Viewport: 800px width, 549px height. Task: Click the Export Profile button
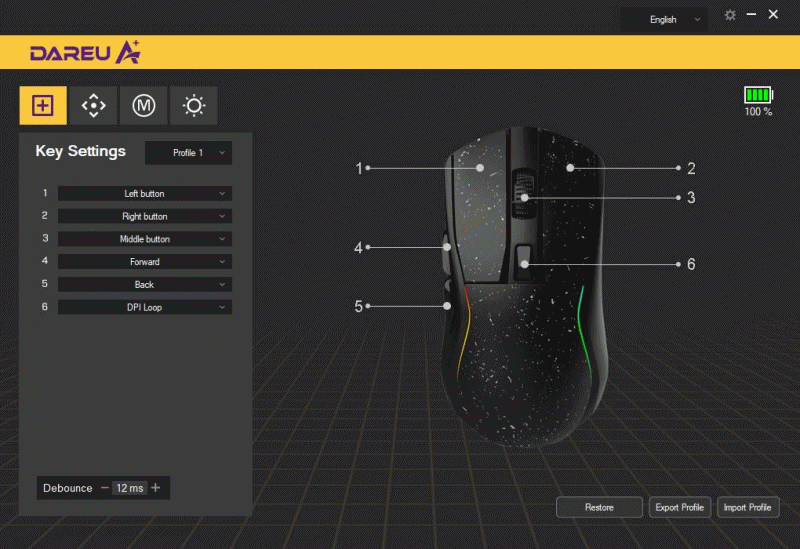tap(680, 507)
